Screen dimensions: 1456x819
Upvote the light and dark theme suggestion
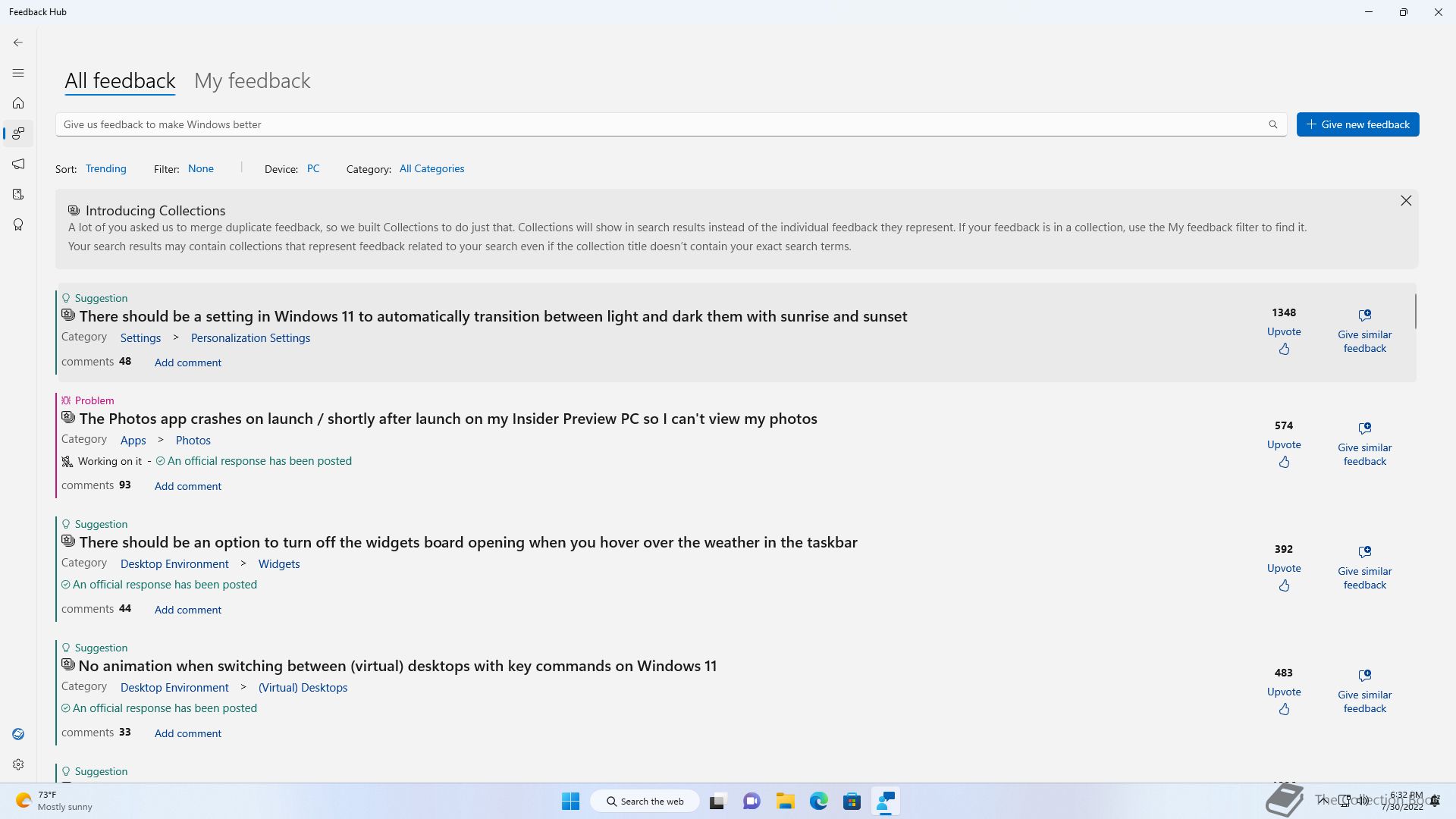tap(1284, 340)
